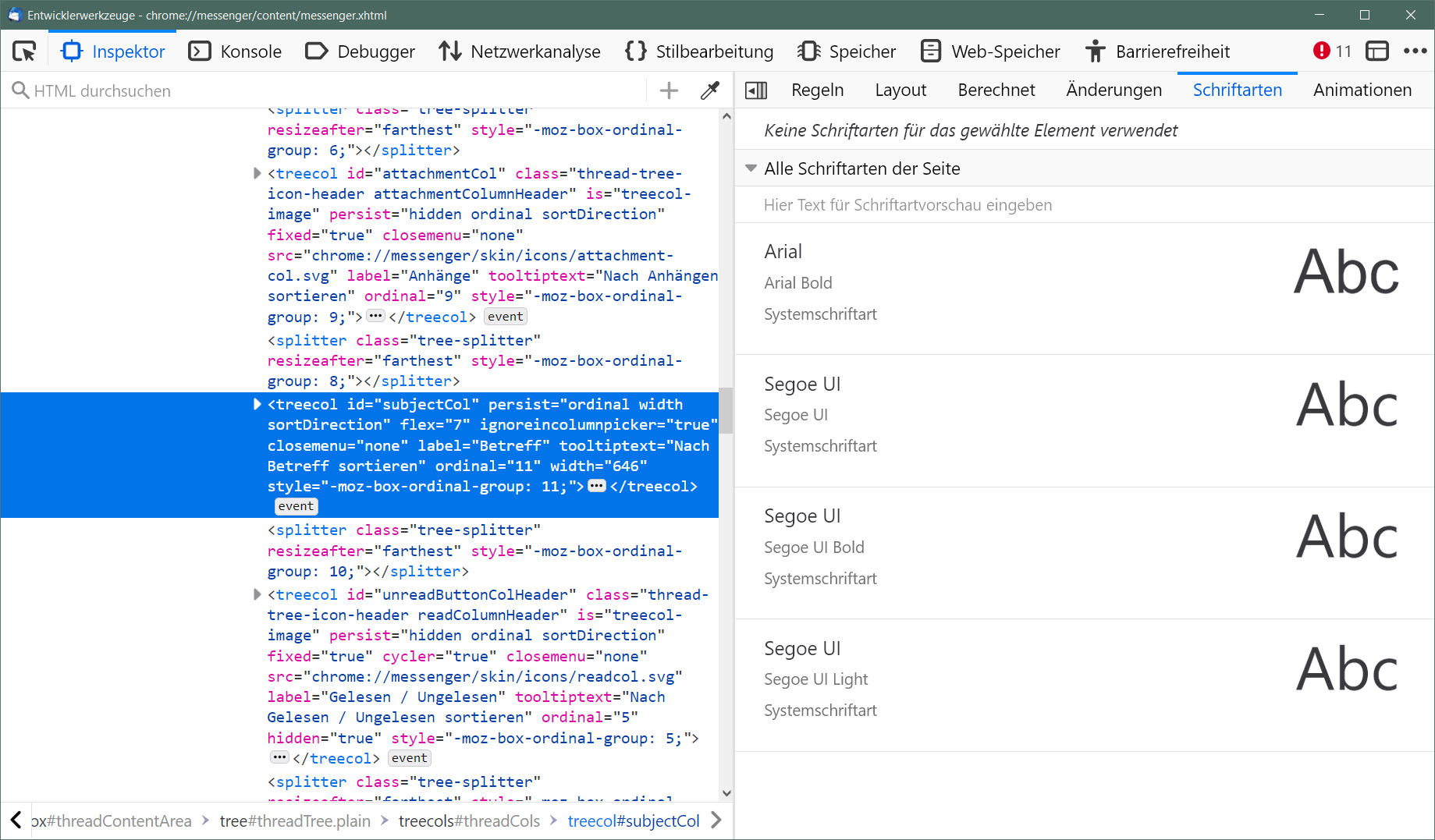
Task: Click the plus icon to add node
Action: [x=669, y=90]
